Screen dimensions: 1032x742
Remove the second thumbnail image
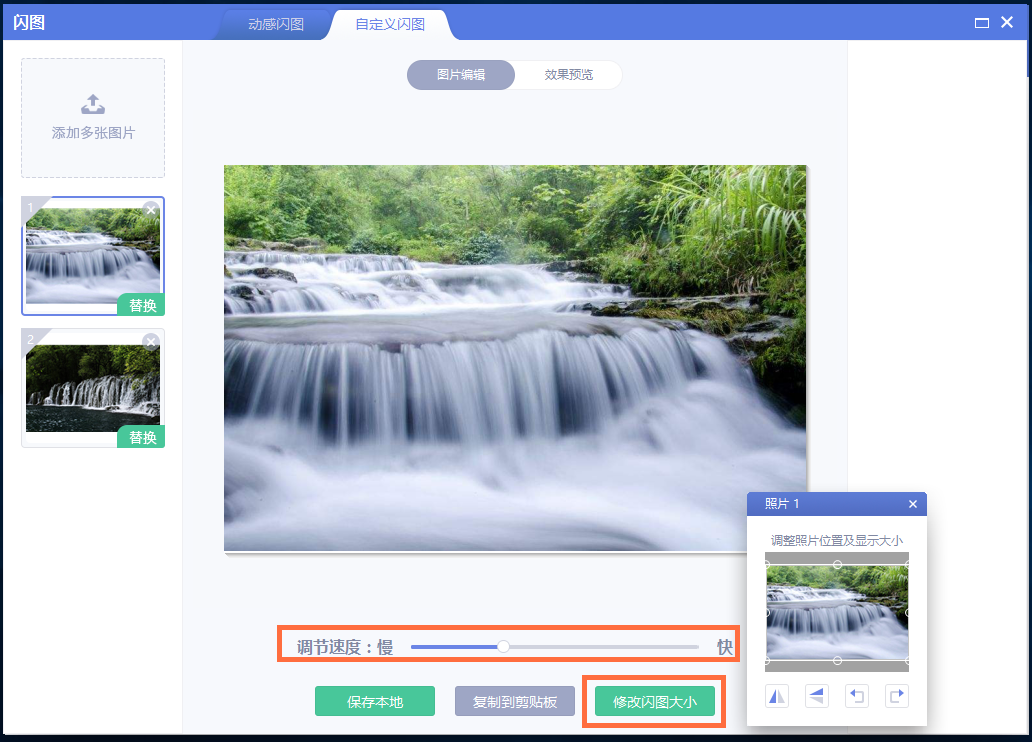(151, 342)
